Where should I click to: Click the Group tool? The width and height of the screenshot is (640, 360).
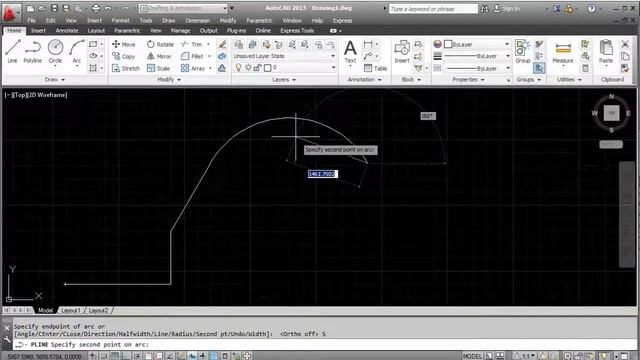522,51
